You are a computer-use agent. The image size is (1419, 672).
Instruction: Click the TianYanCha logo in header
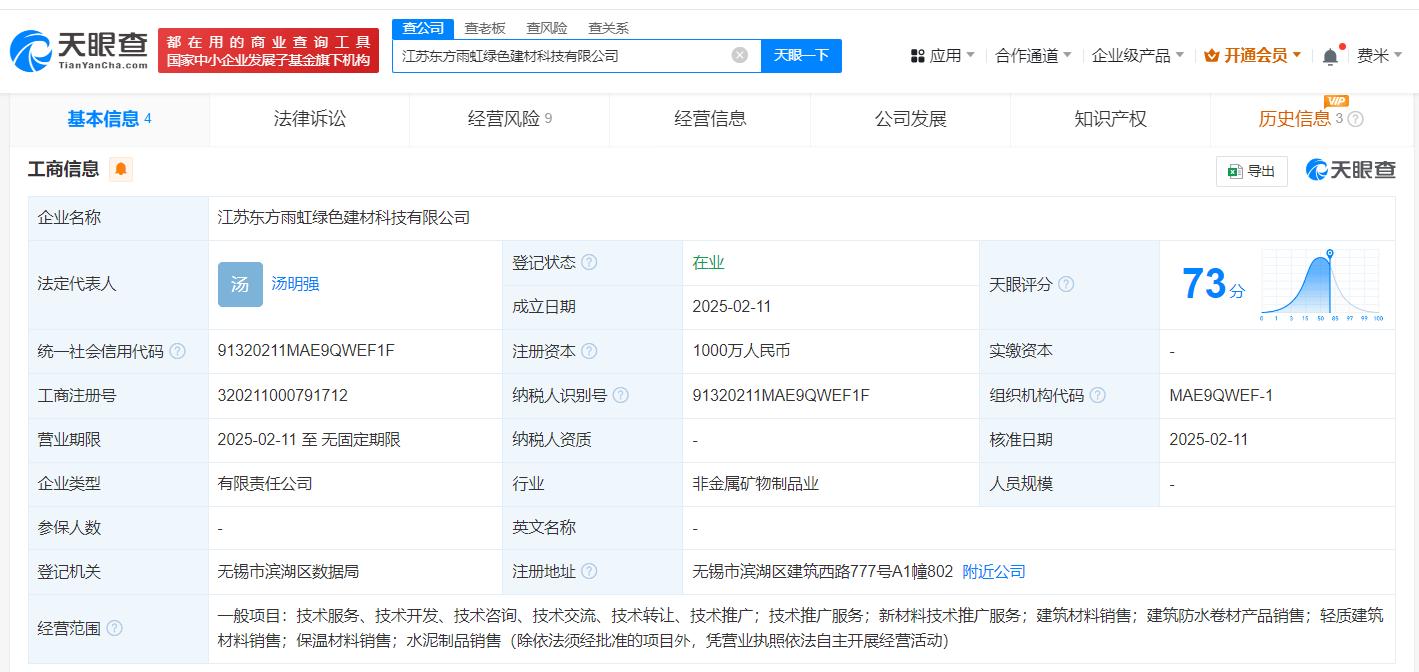click(79, 50)
